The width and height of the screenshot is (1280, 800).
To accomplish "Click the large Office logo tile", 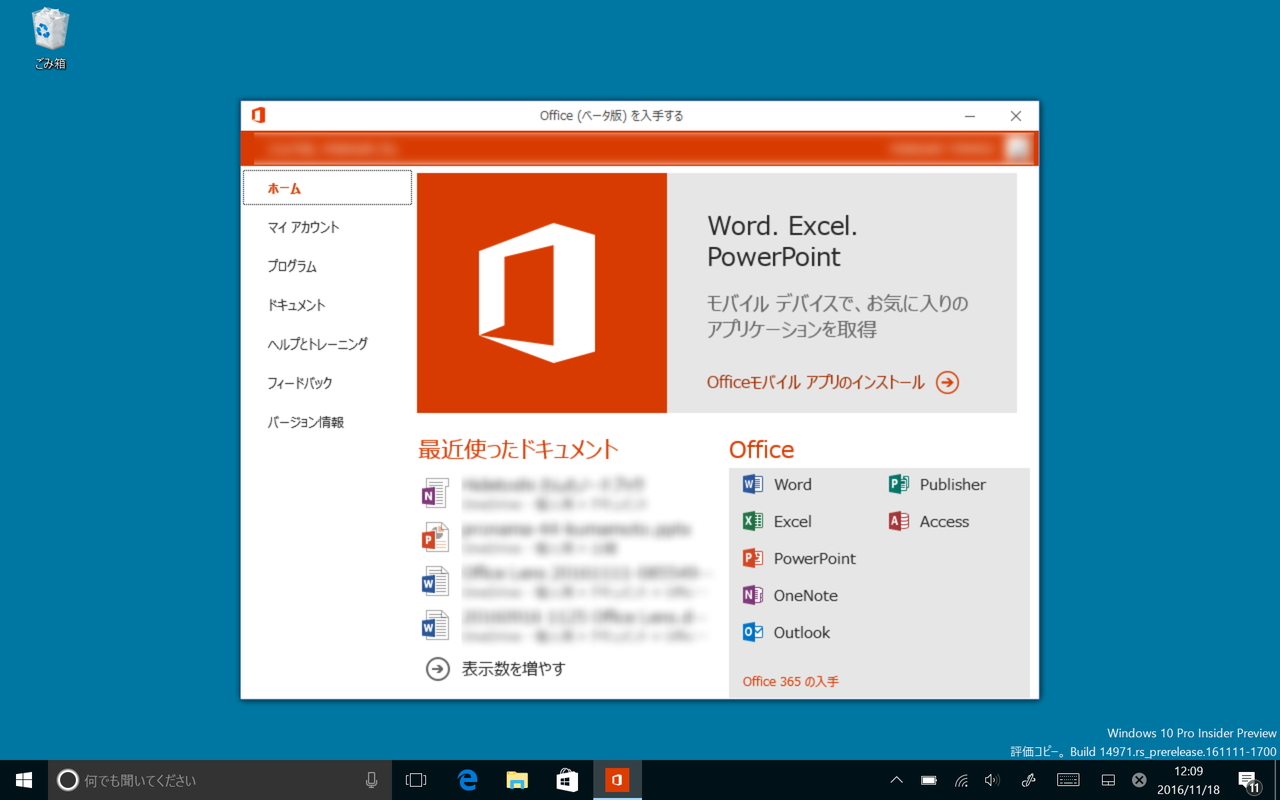I will click(x=541, y=292).
